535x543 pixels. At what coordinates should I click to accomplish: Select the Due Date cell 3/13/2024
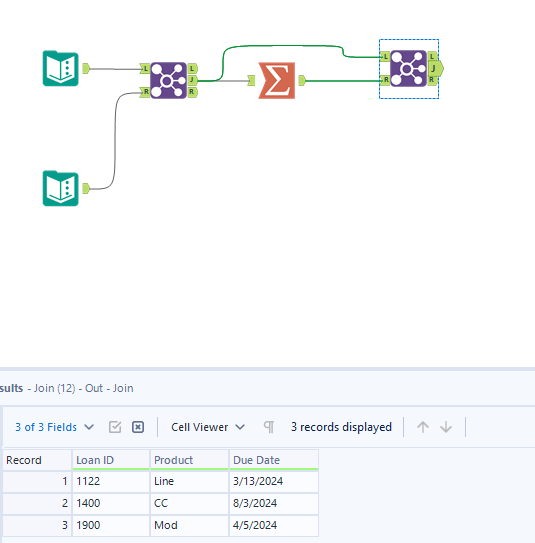click(274, 481)
